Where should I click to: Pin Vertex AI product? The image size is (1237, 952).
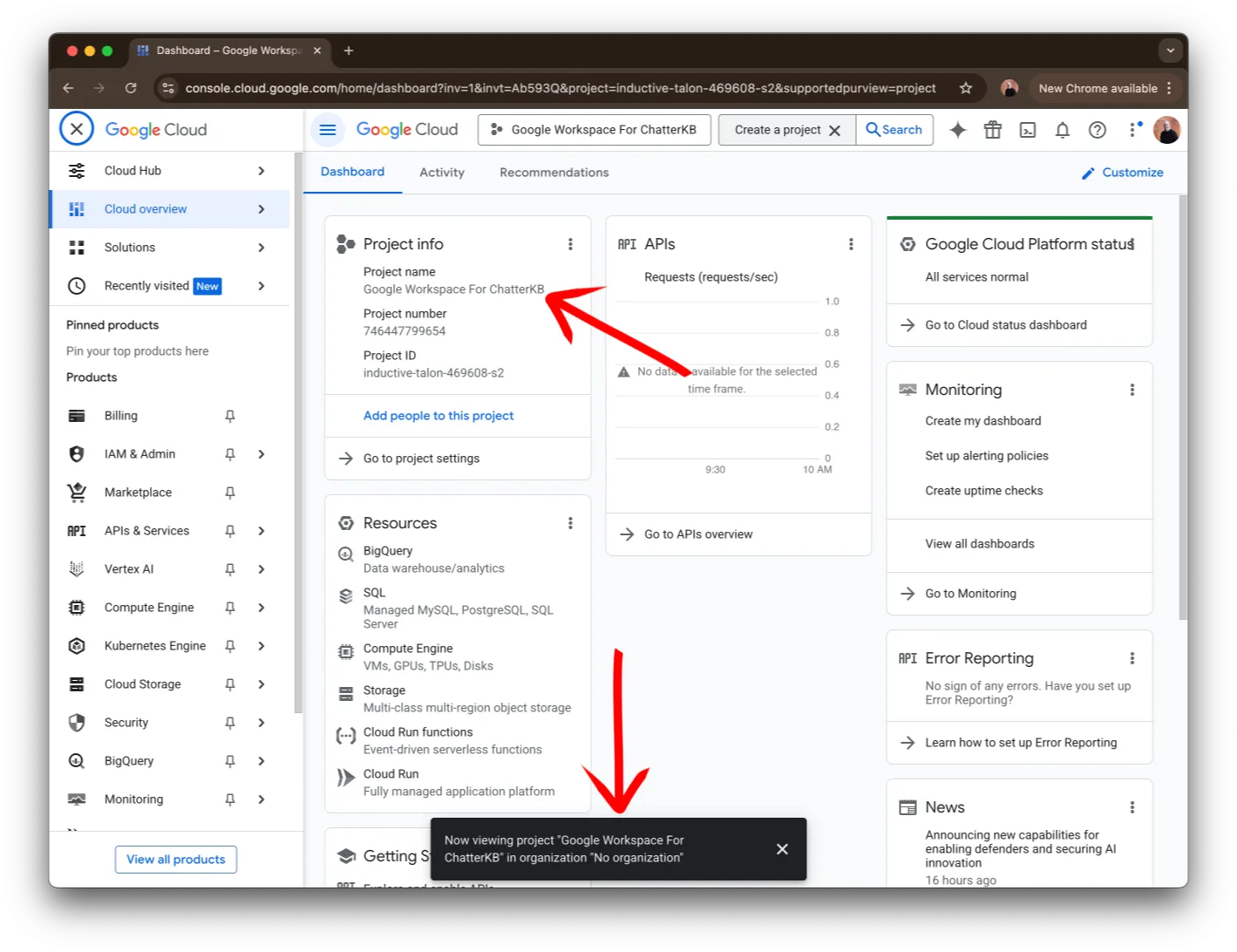pos(230,569)
